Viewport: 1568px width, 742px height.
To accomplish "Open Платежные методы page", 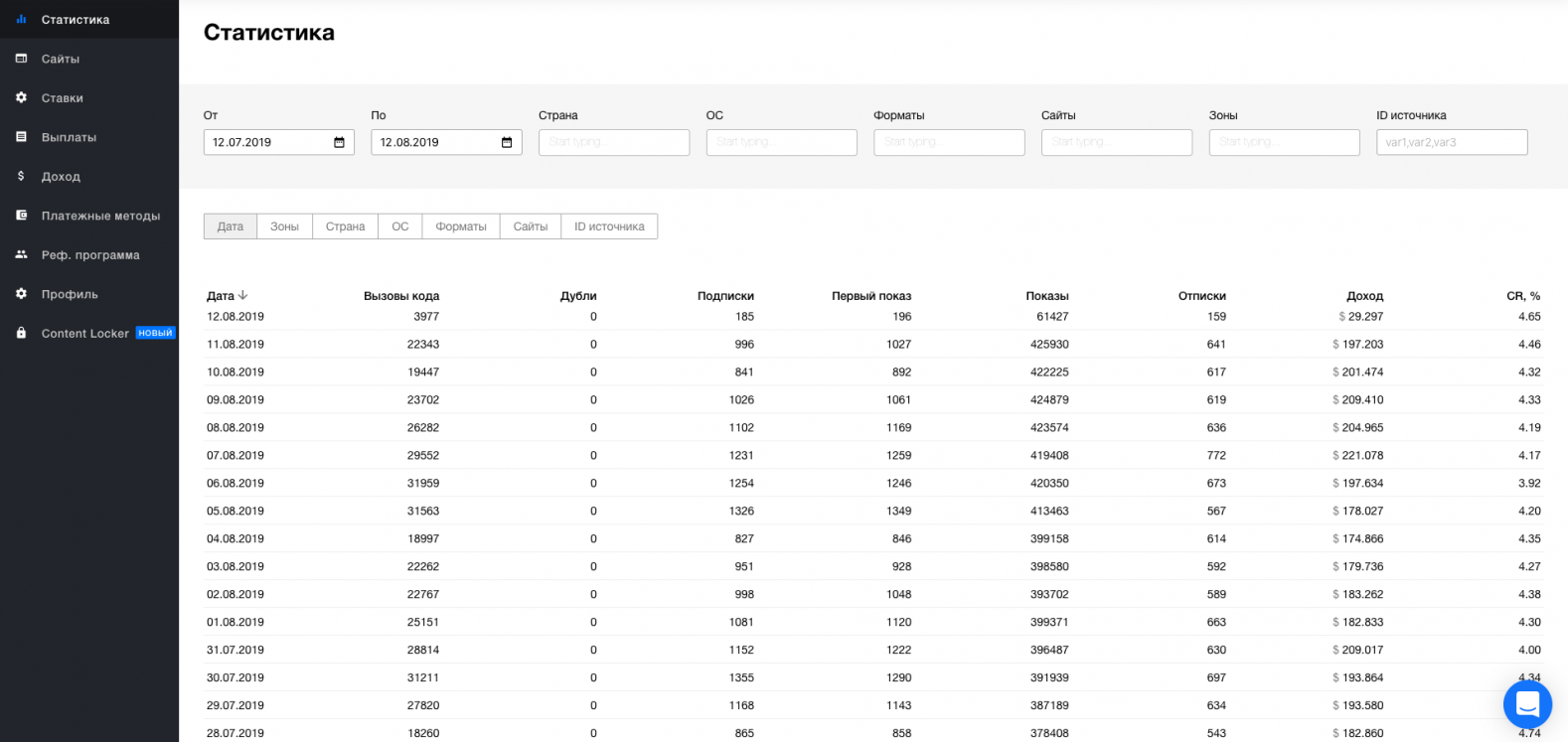I will point(100,216).
